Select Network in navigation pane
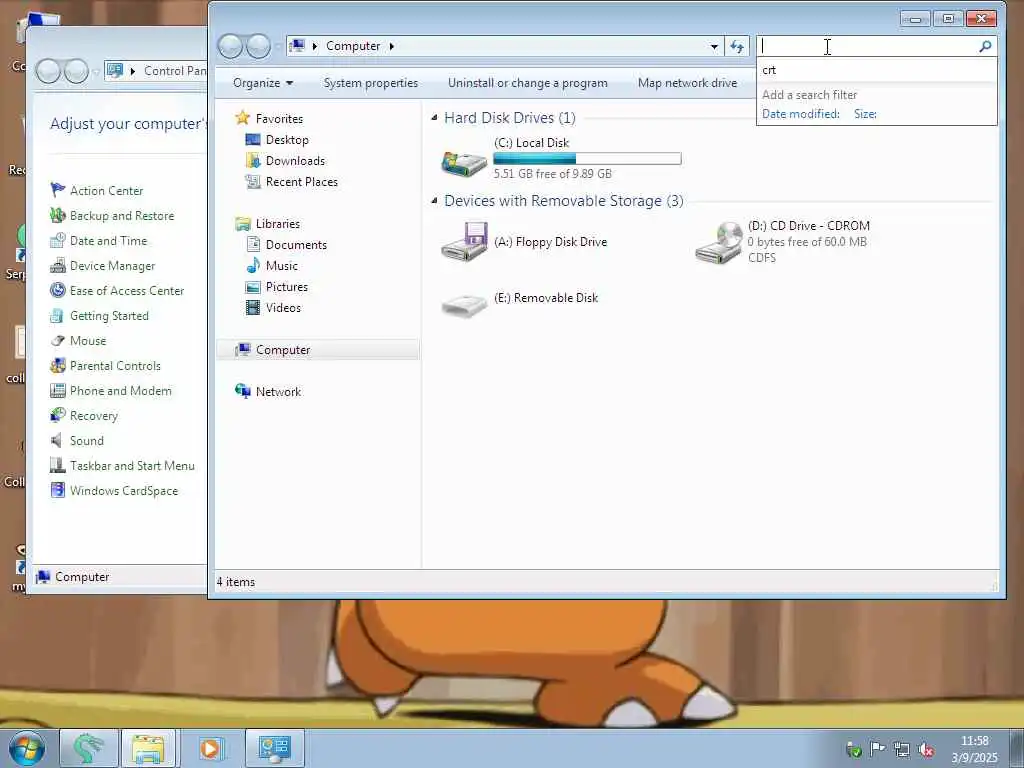Image resolution: width=1024 pixels, height=768 pixels. (x=278, y=391)
